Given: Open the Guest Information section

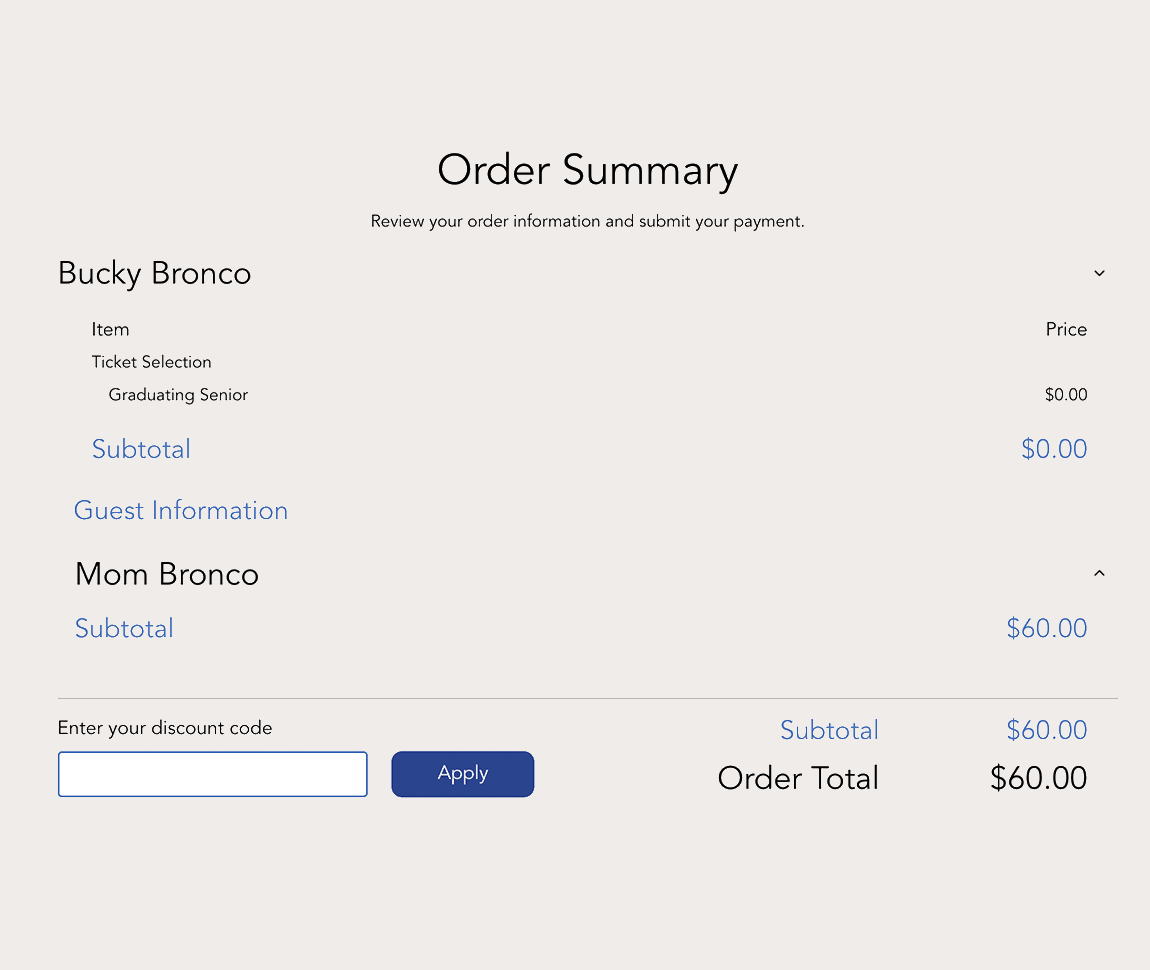Looking at the screenshot, I should (x=181, y=510).
